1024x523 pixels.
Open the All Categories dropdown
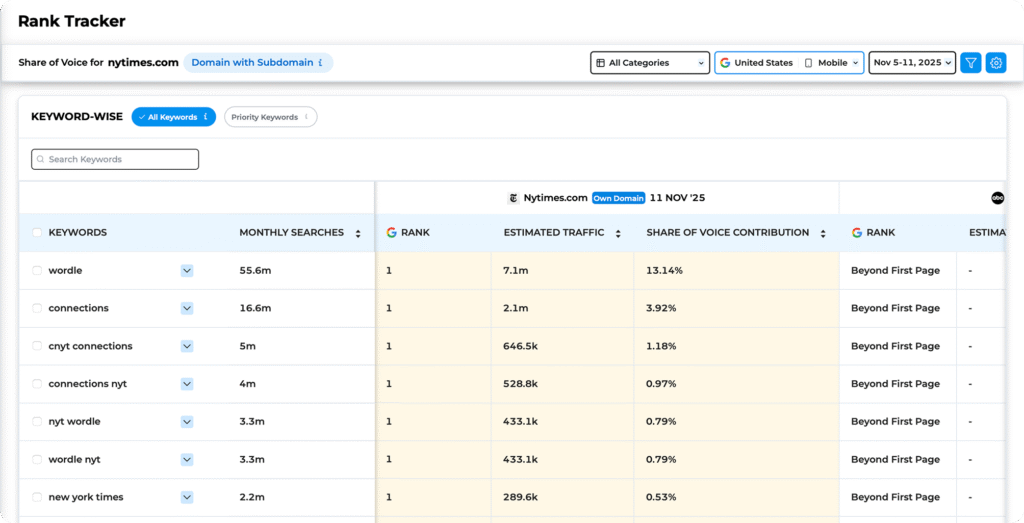tap(650, 63)
